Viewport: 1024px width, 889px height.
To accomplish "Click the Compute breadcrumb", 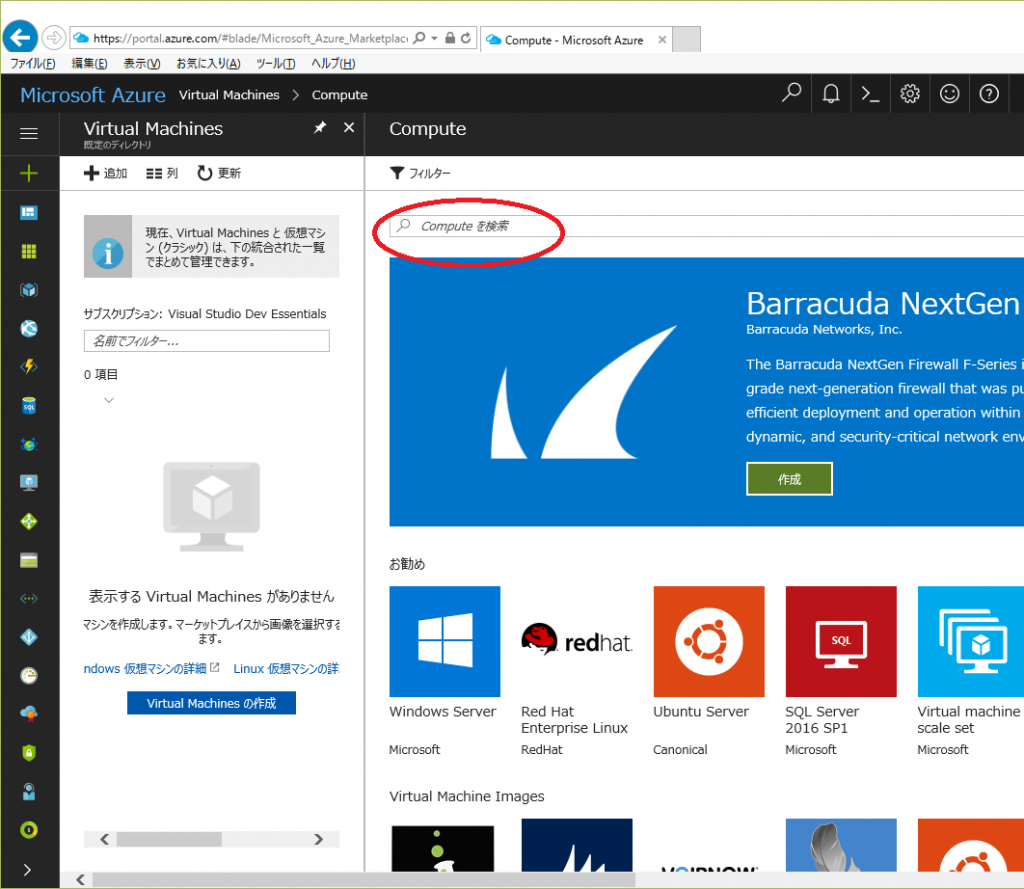I will [x=340, y=95].
